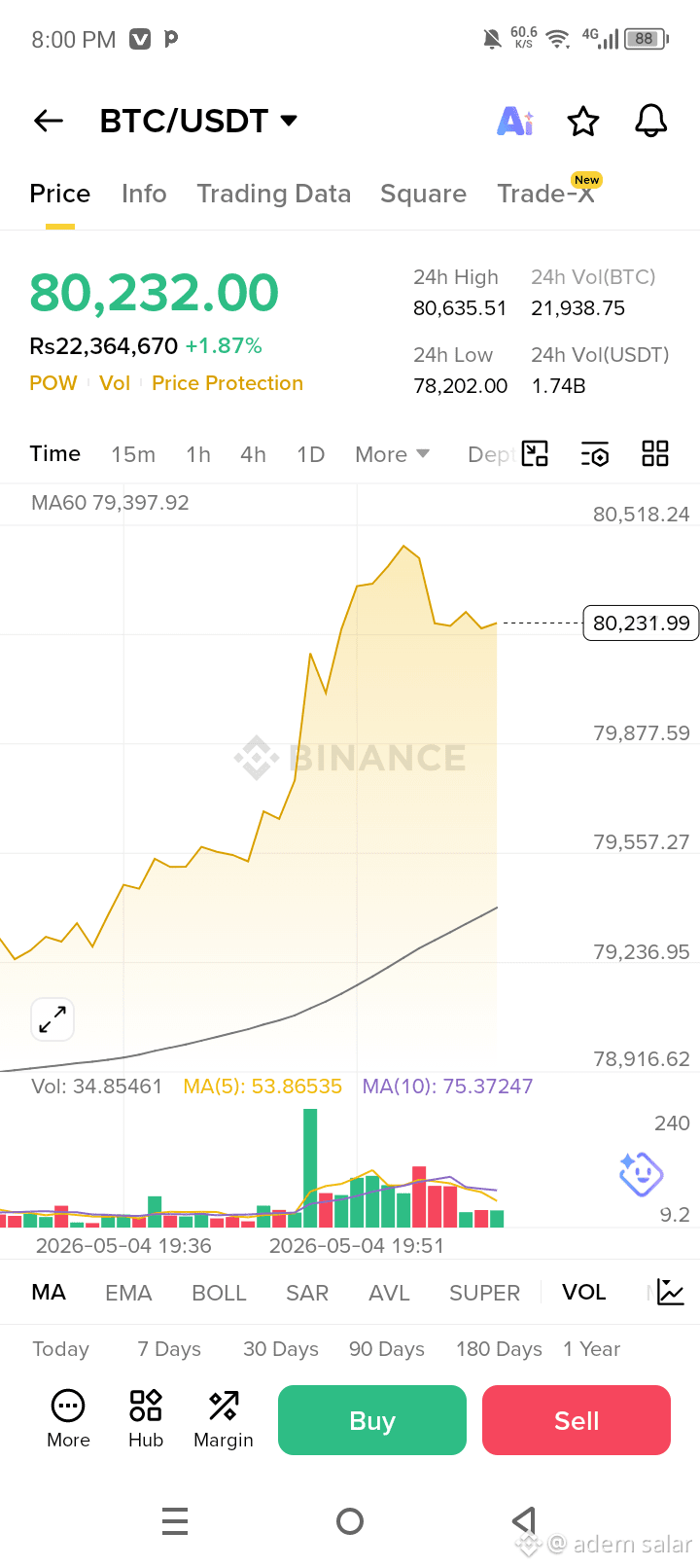Enable the EMA indicator
700x1568 pixels.
129,1293
